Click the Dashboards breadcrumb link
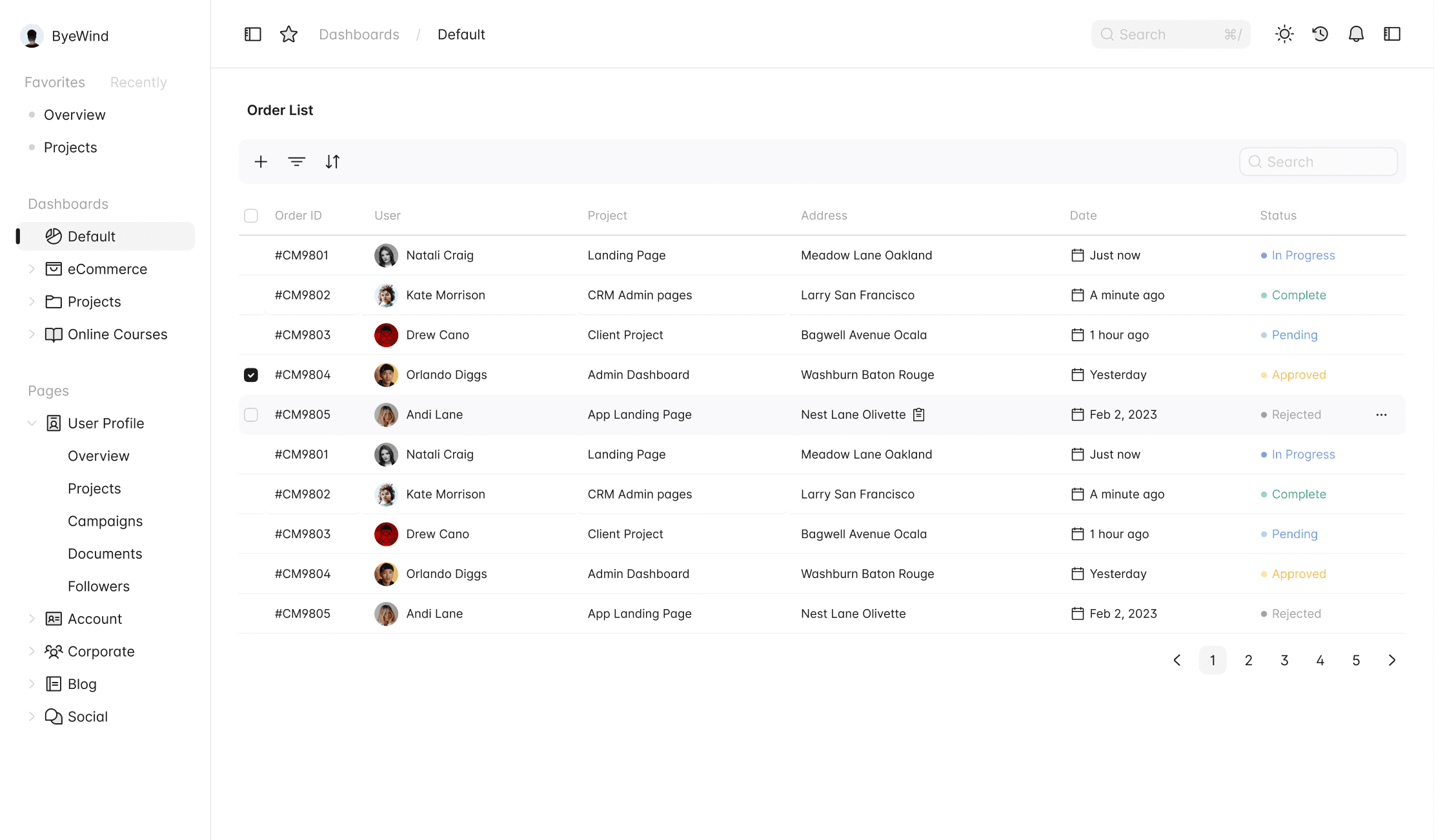 [359, 35]
